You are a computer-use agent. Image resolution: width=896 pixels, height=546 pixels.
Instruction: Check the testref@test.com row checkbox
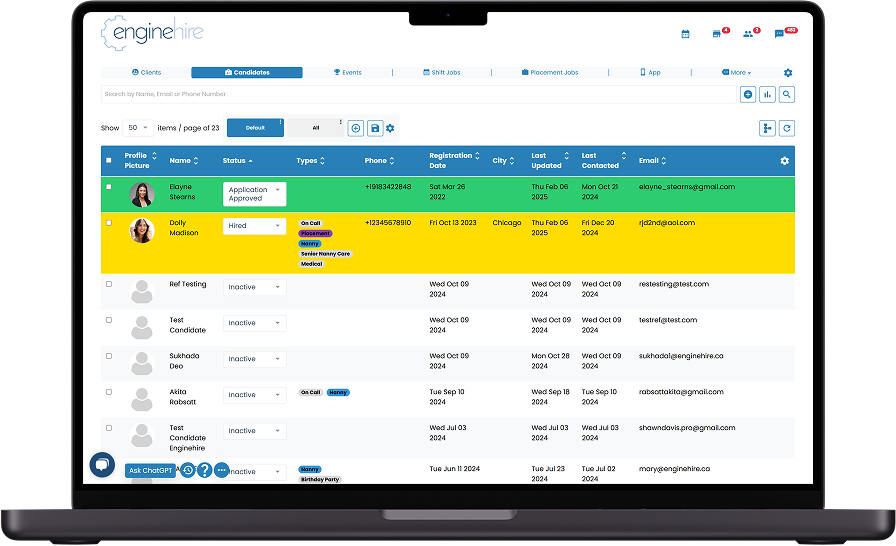click(x=109, y=320)
